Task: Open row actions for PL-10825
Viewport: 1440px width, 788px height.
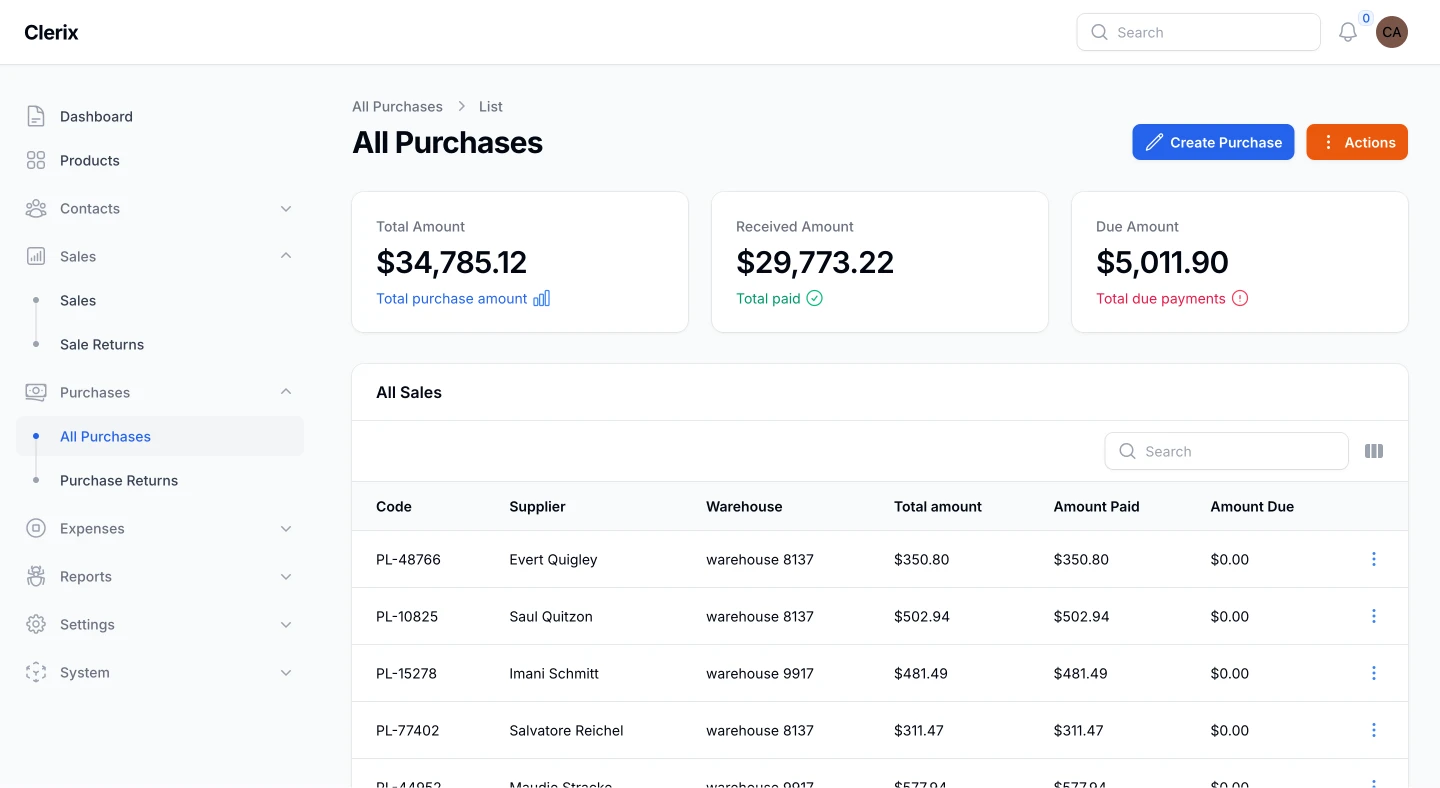Action: point(1374,616)
